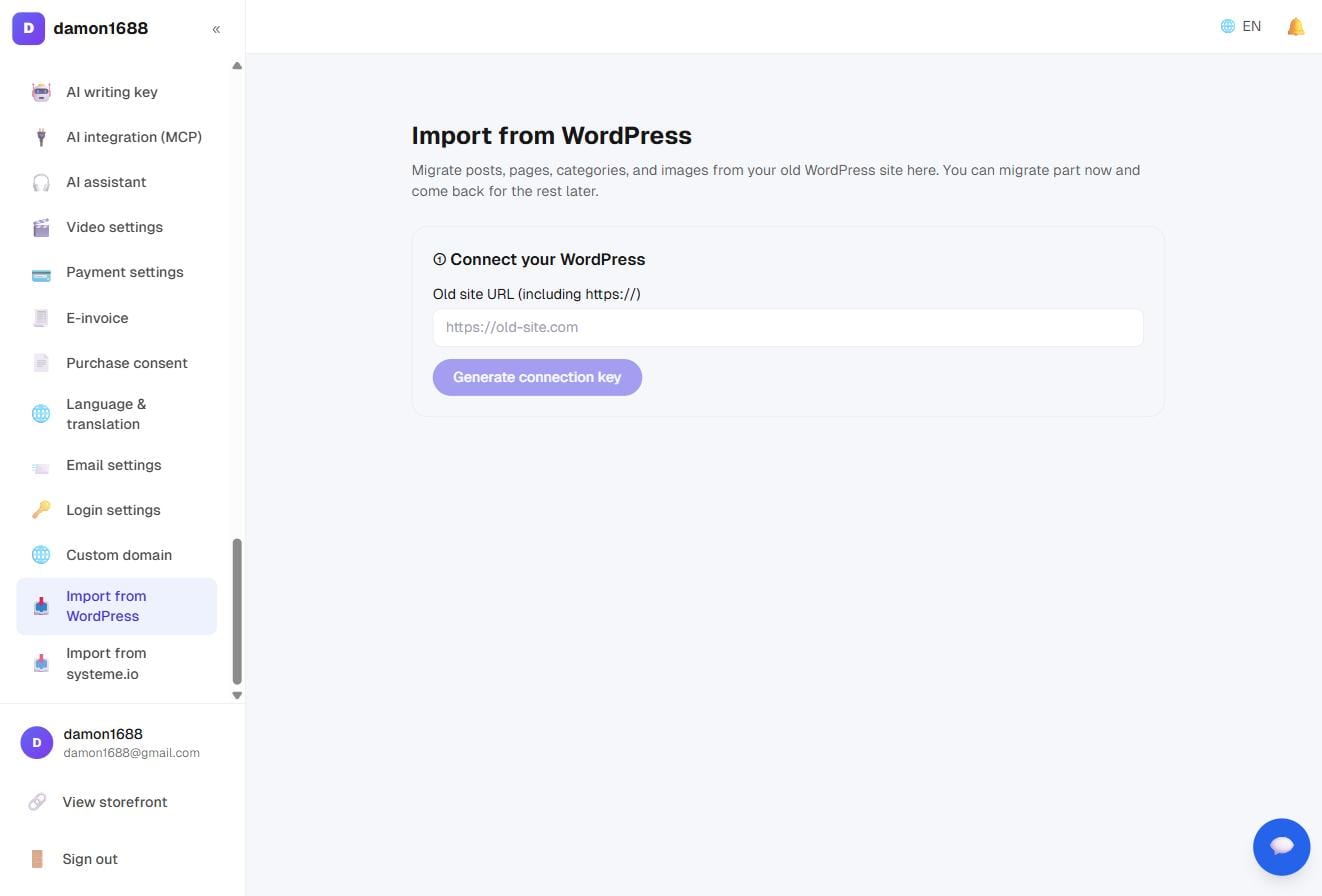The height and width of the screenshot is (896, 1322).
Task: Click the Language & translation globe icon
Action: (x=41, y=414)
